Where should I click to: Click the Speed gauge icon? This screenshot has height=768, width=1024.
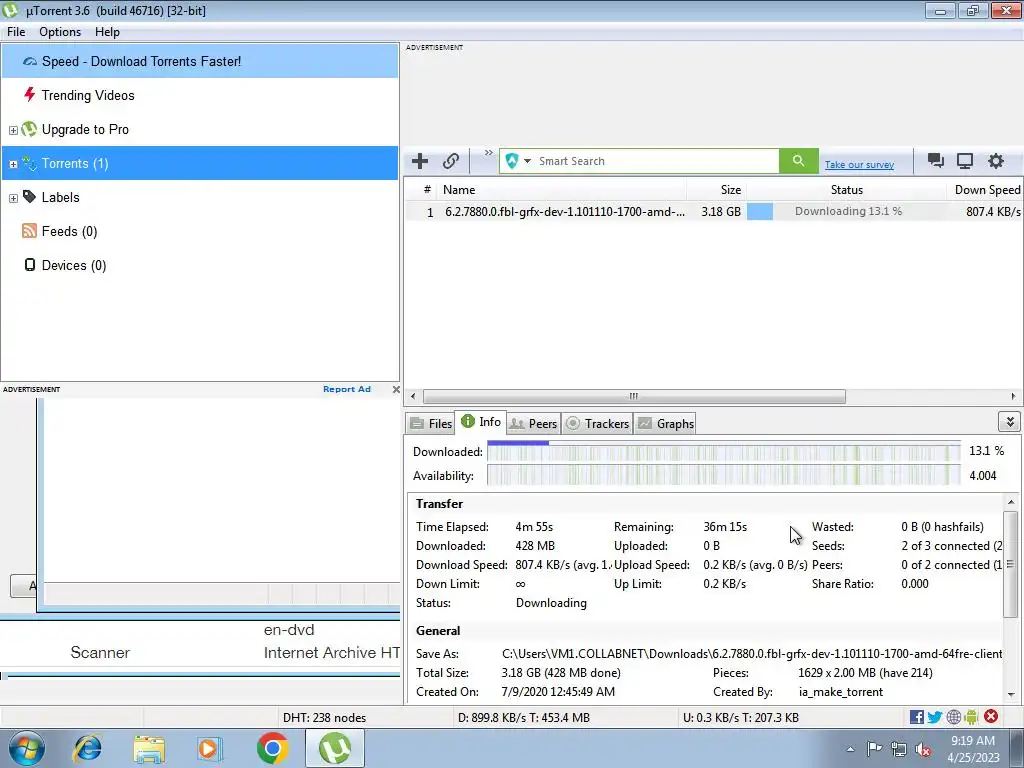tap(29, 61)
